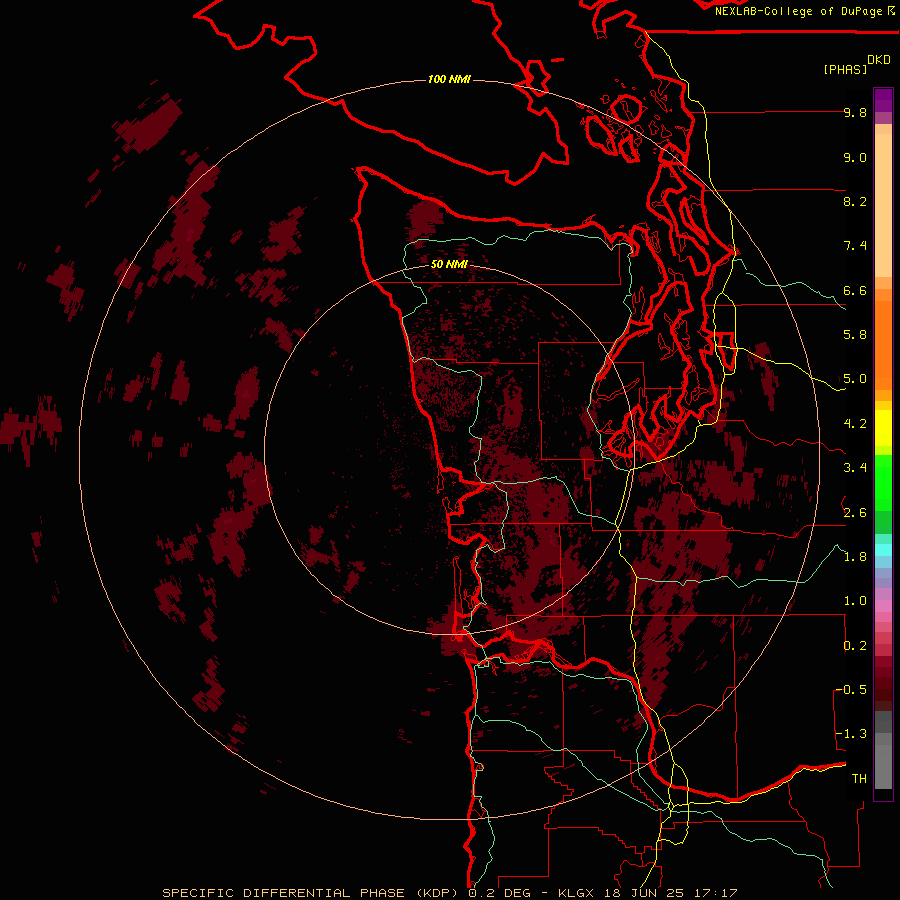Click the 2.6 scale value
900x900 pixels.
point(855,513)
